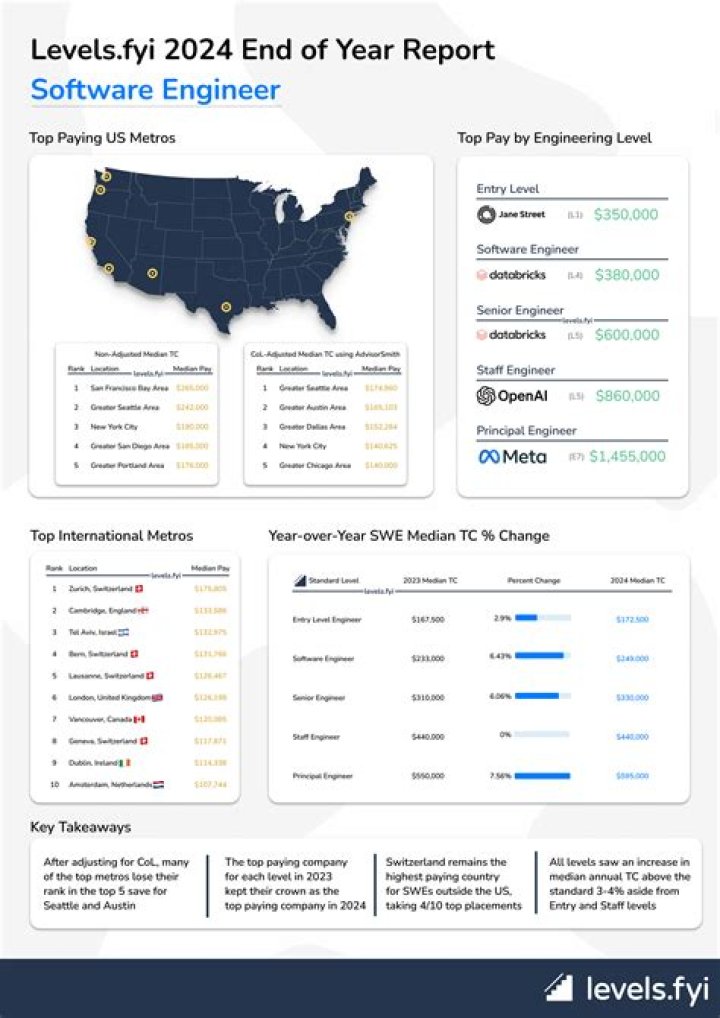Click the Standard Level chart icon

tap(299, 580)
